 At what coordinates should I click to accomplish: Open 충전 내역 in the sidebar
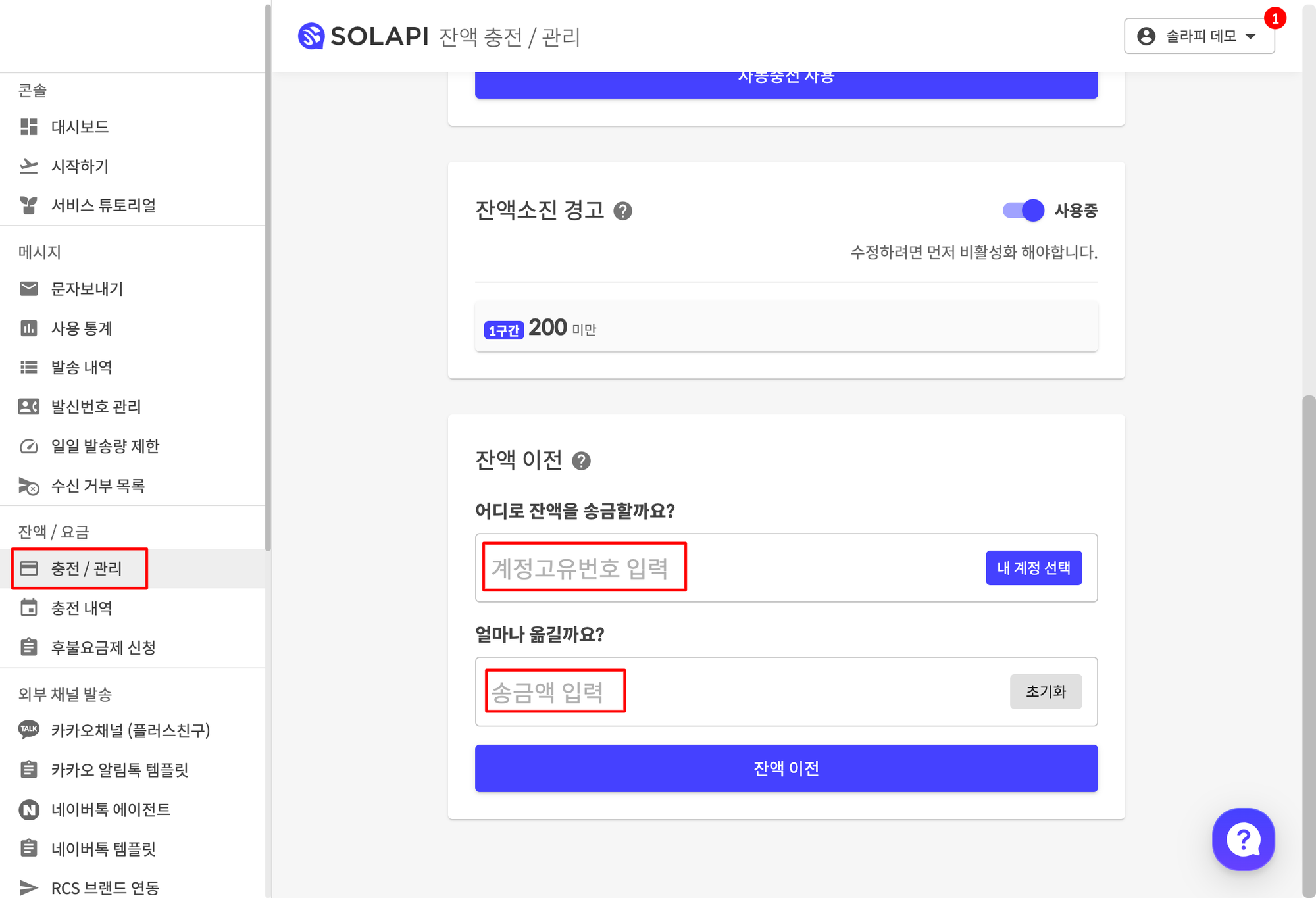pyautogui.click(x=82, y=609)
